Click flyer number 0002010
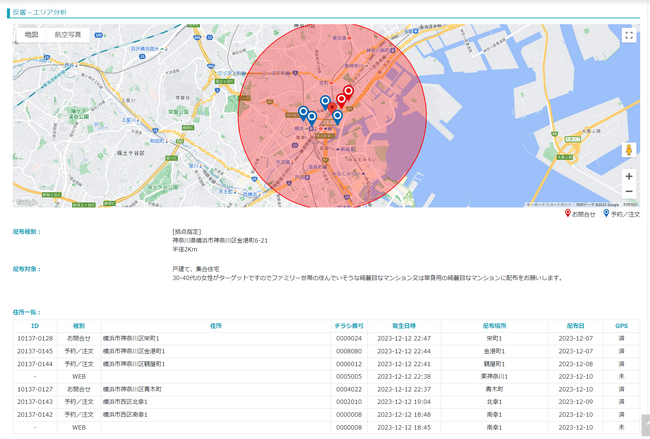Screen dimensions: 650x439 tap(349, 402)
